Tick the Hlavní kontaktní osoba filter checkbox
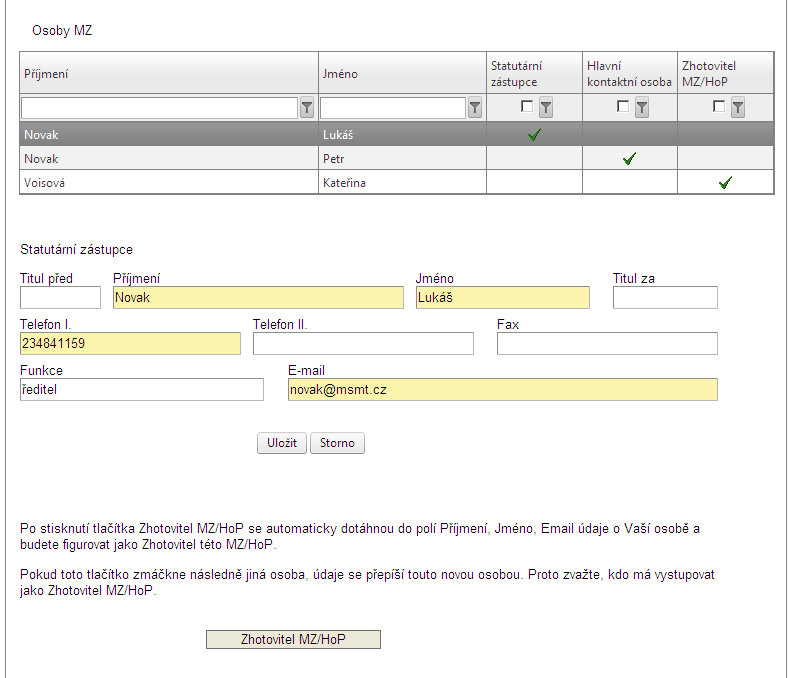 [622, 106]
